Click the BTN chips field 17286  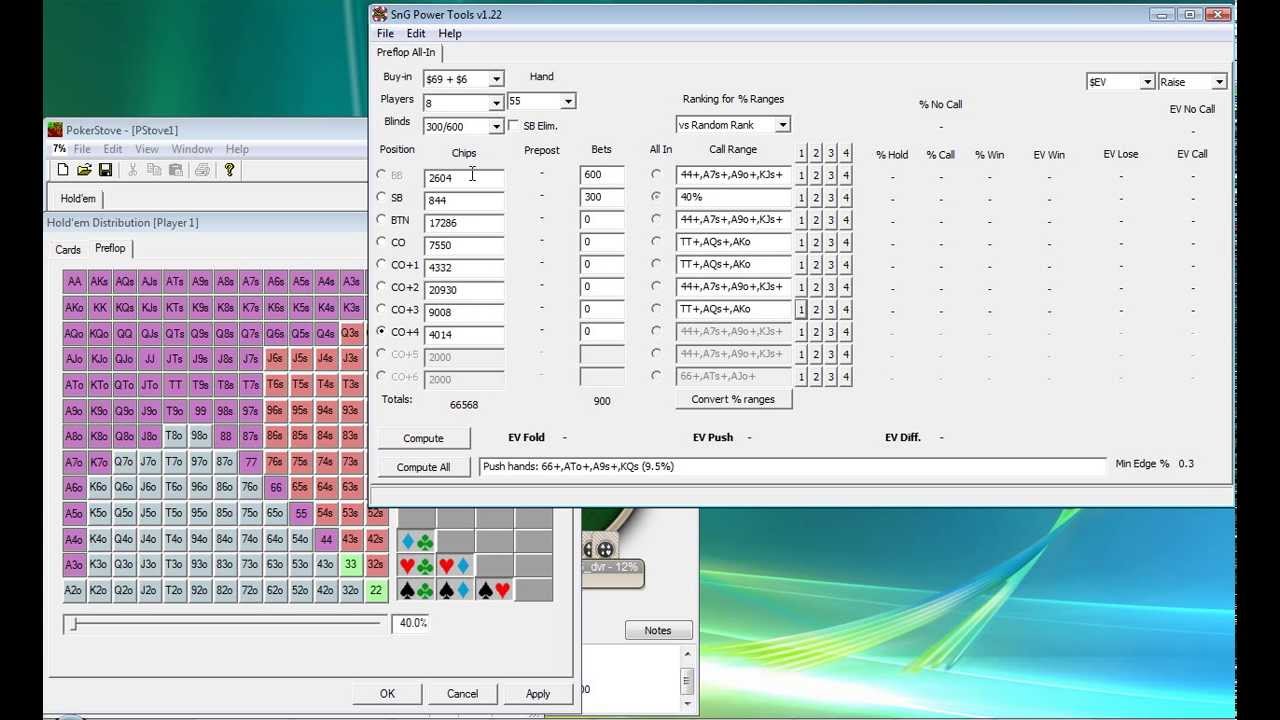(x=464, y=223)
